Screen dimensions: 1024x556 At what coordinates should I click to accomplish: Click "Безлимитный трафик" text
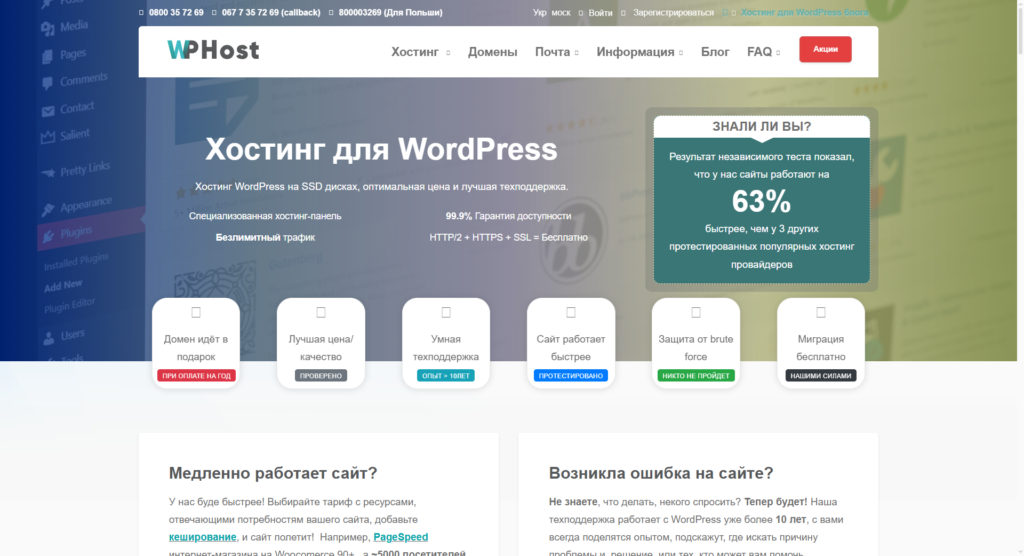(265, 237)
